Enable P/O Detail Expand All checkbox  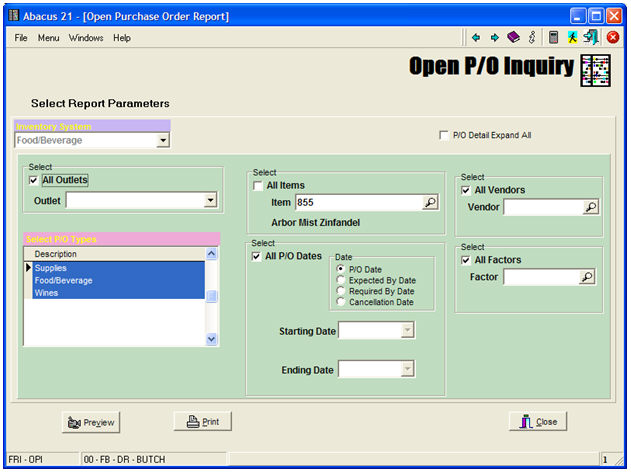(x=444, y=135)
